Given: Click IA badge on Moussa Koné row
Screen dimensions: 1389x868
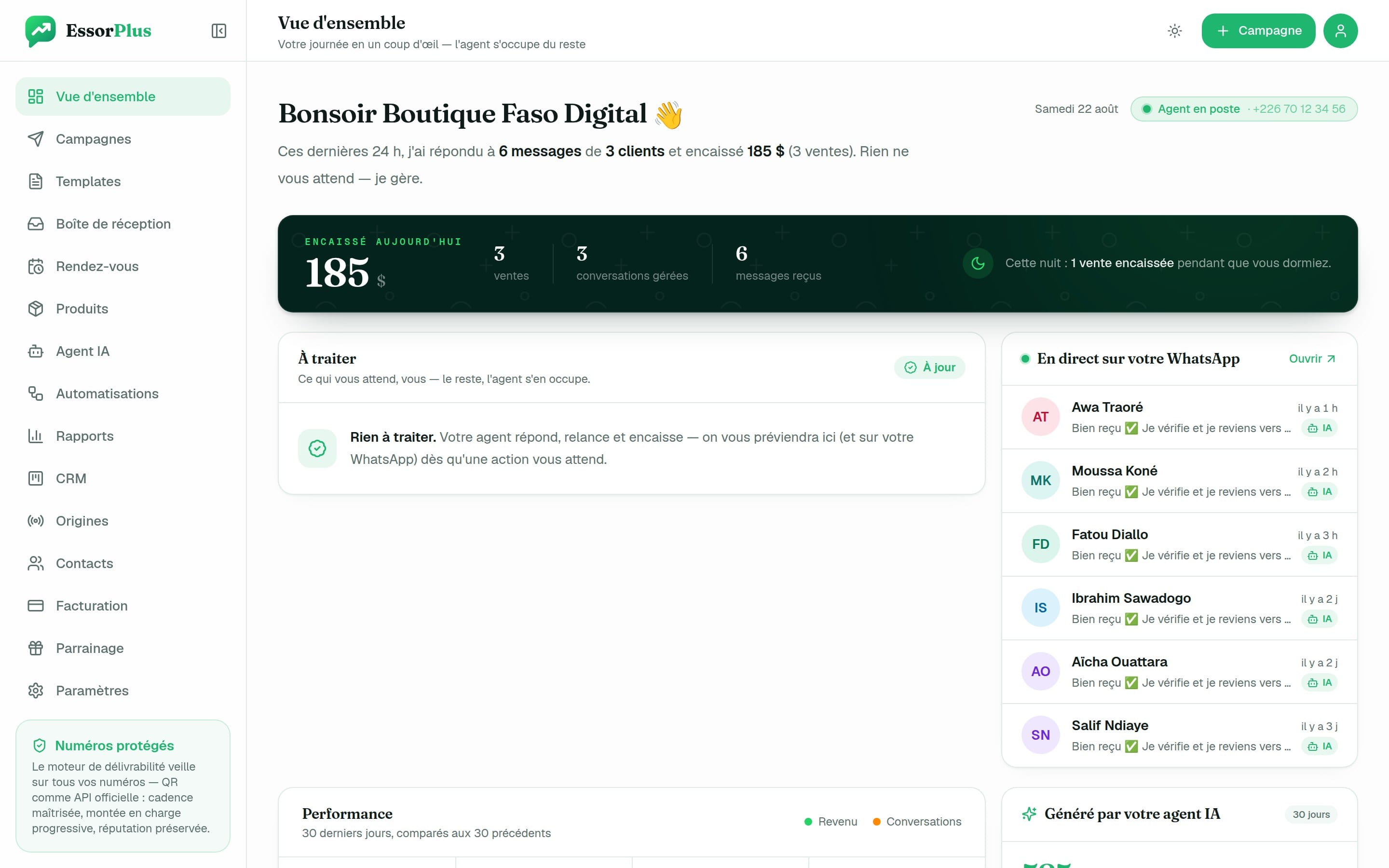Looking at the screenshot, I should pos(1319,492).
